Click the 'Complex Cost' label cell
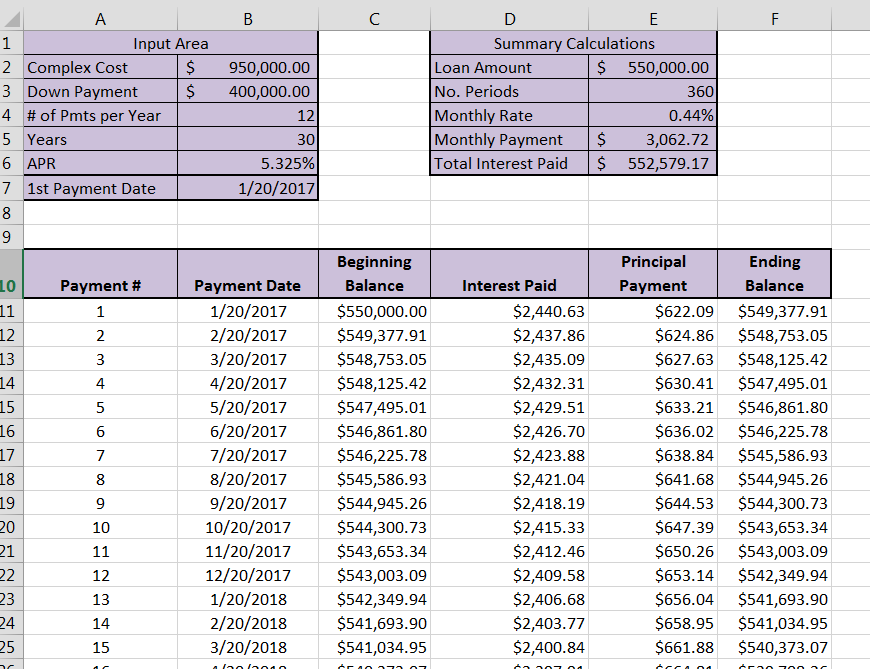870x669 pixels. tap(100, 67)
